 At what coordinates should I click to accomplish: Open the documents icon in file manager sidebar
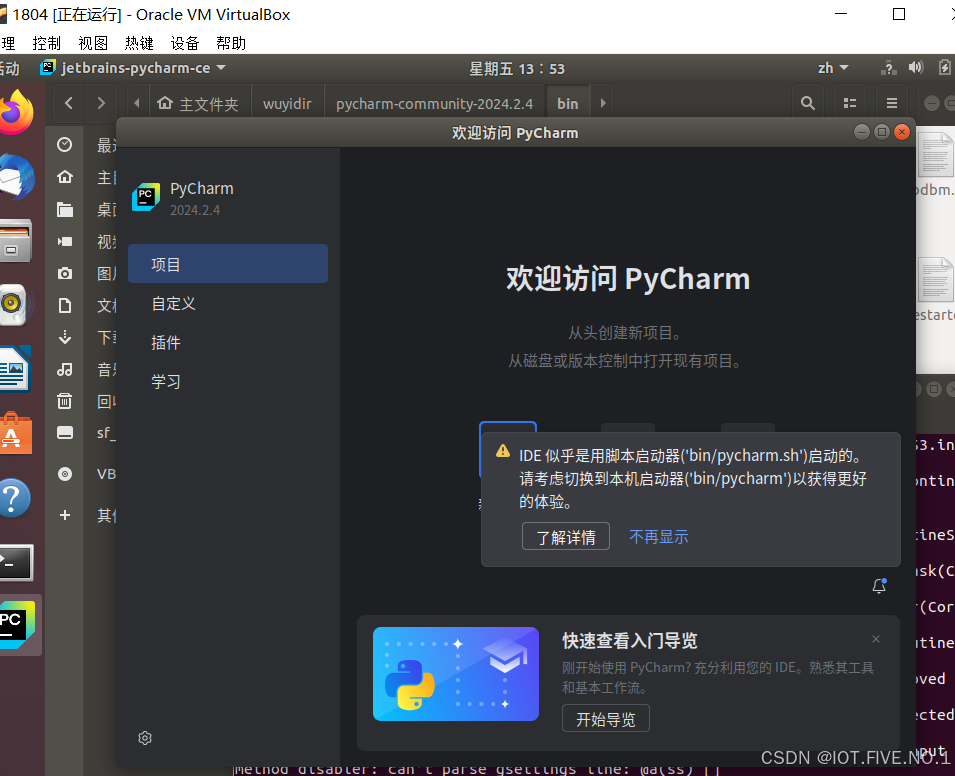65,305
